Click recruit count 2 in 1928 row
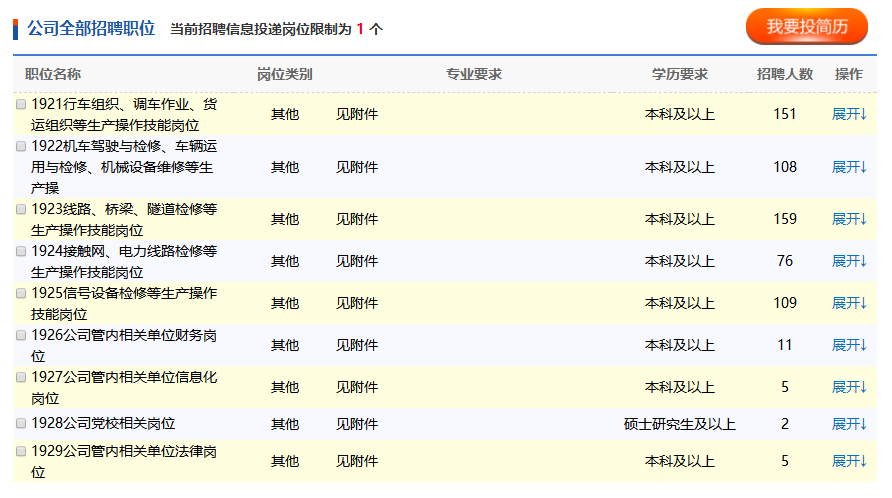 (x=784, y=424)
